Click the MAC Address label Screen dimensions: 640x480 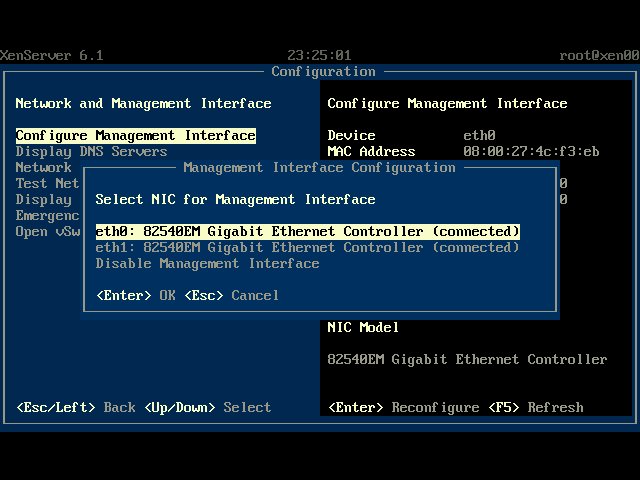tap(371, 151)
